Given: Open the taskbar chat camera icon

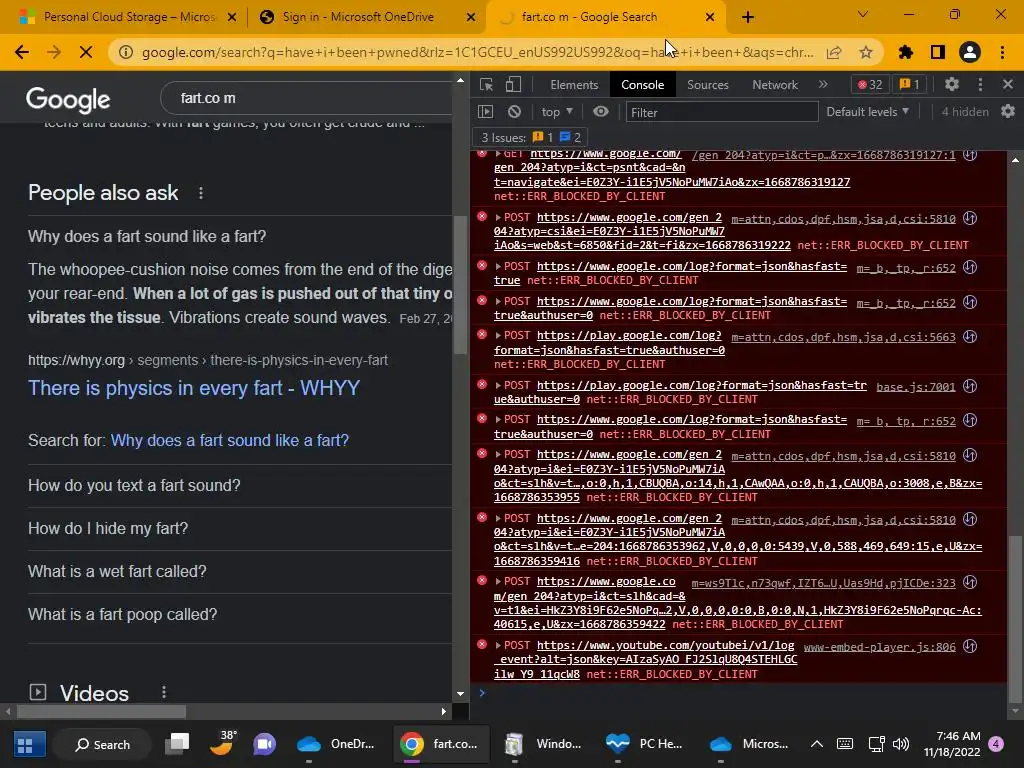Looking at the screenshot, I should click(264, 744).
